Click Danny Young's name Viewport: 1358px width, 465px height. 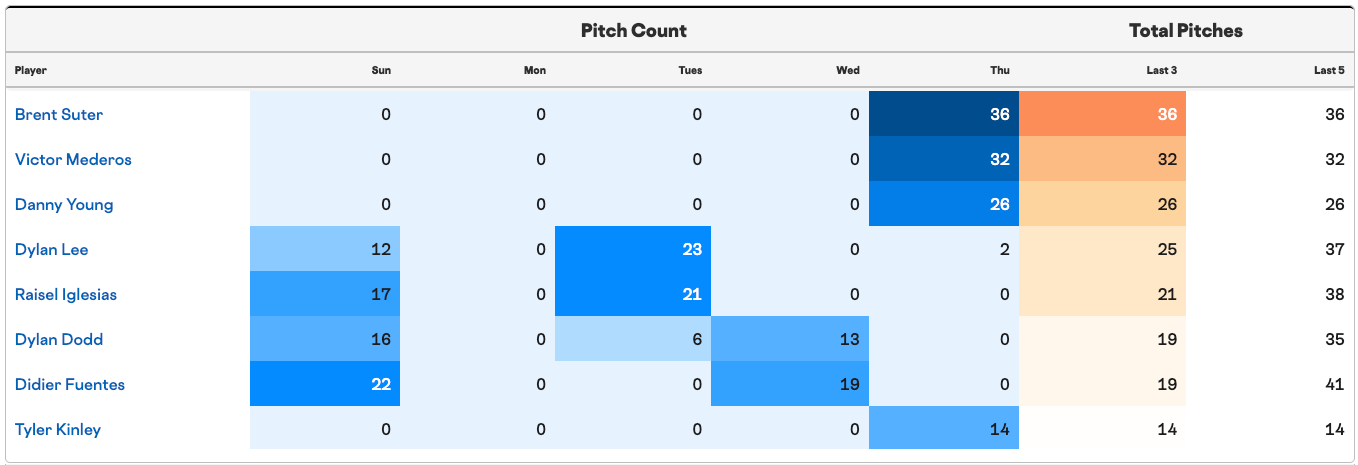pos(64,205)
